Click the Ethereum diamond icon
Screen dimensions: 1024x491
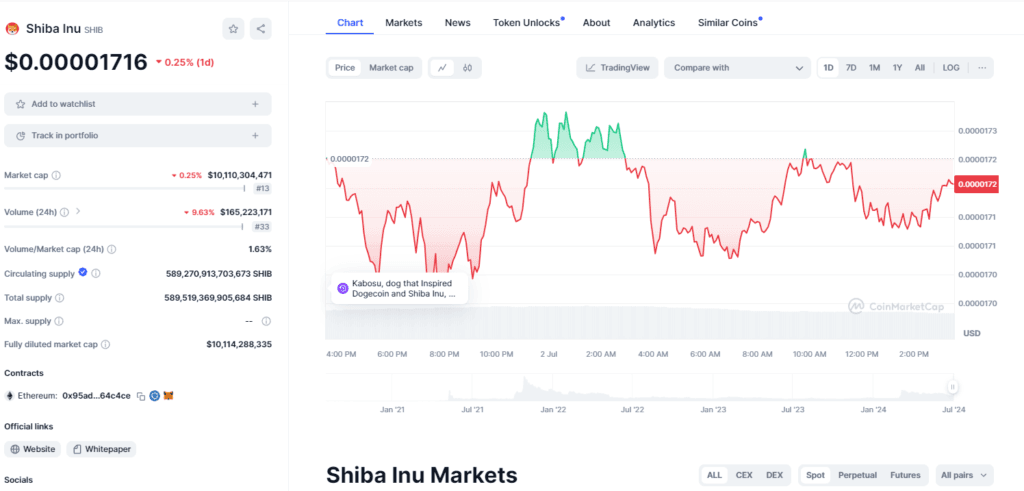pyautogui.click(x=9, y=396)
